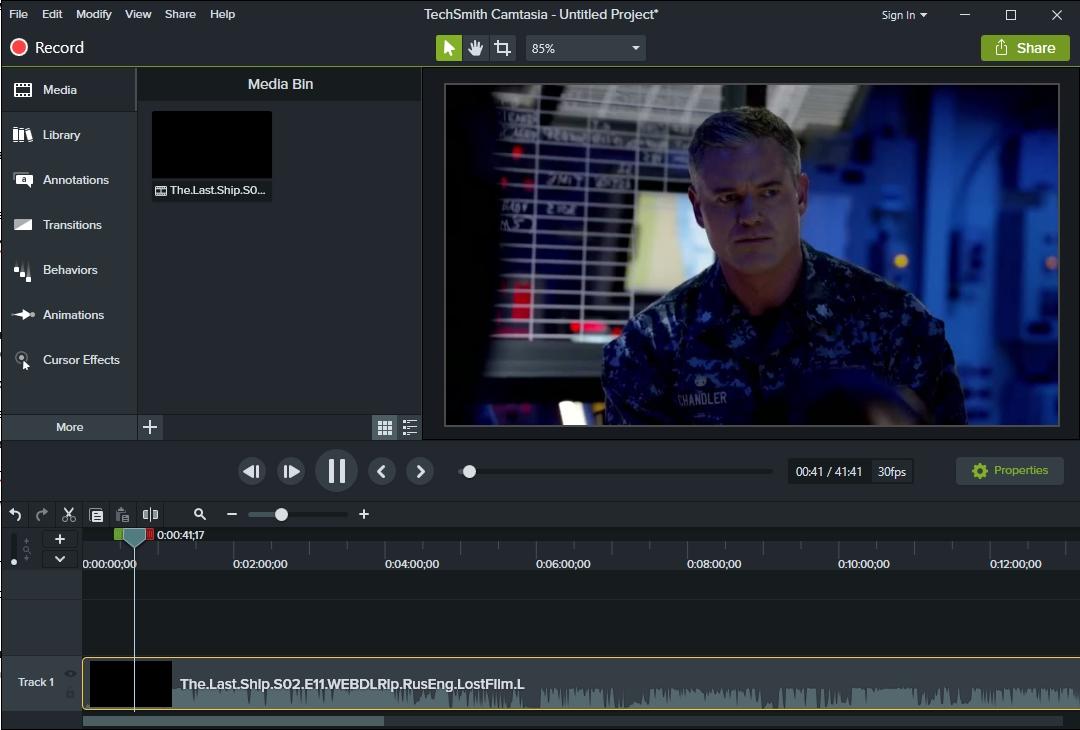Click the video preview canvas
This screenshot has height=730, width=1080.
point(751,255)
